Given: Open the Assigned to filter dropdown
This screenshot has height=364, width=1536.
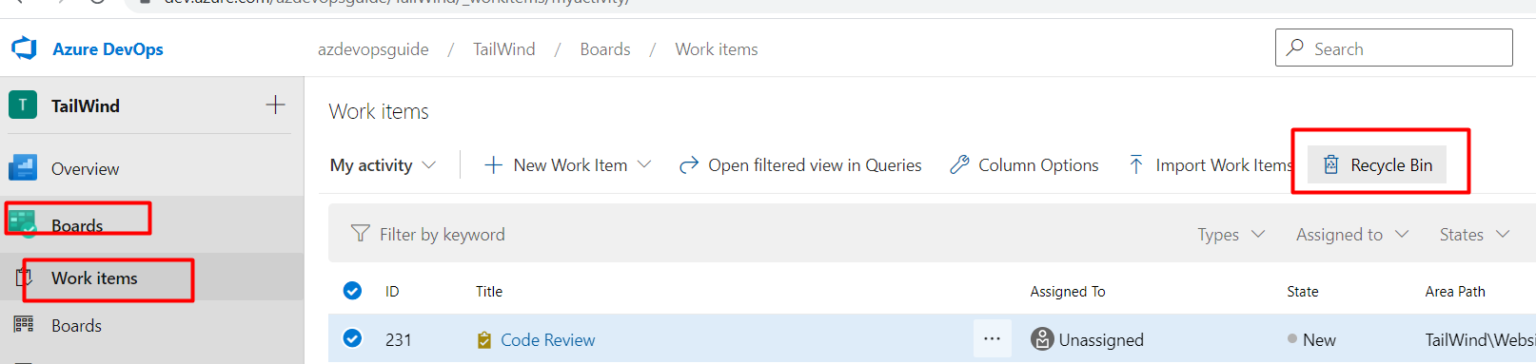Looking at the screenshot, I should pyautogui.click(x=1352, y=235).
